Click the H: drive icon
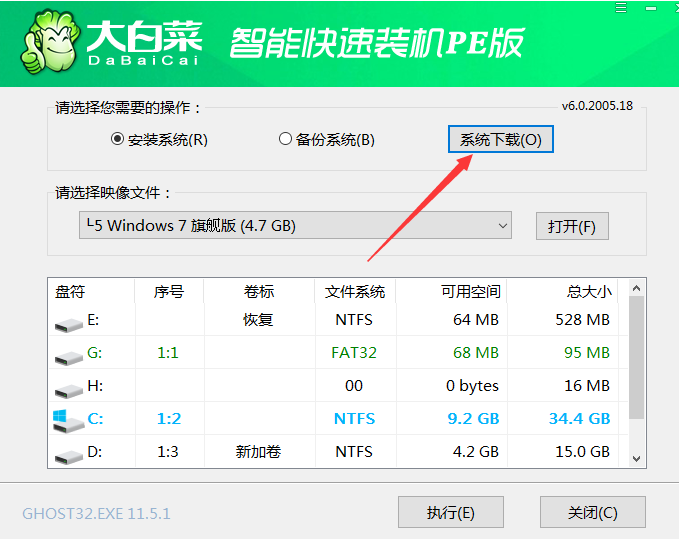682x546 pixels. 69,390
